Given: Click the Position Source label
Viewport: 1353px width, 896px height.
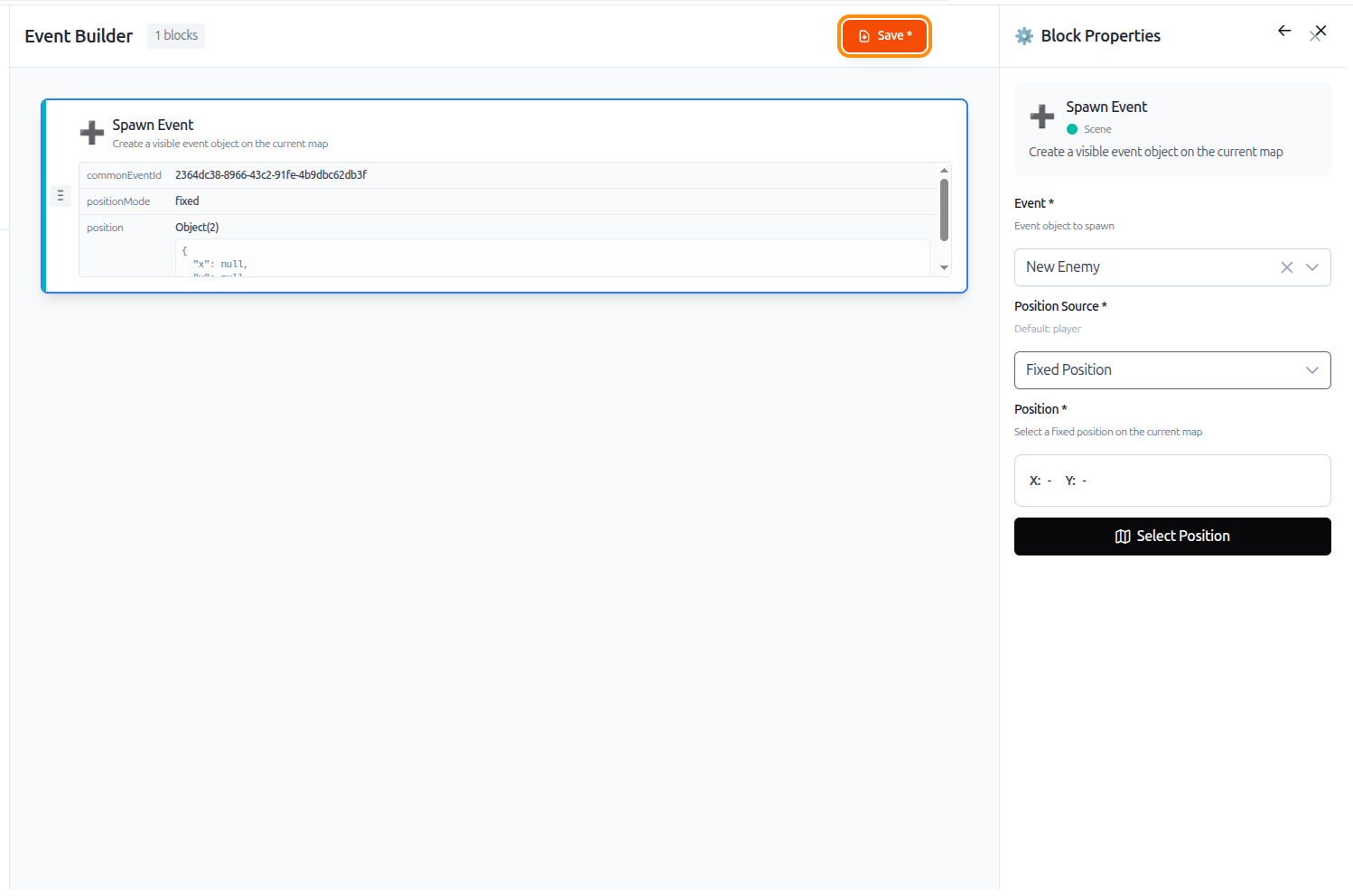Looking at the screenshot, I should click(x=1060, y=306).
